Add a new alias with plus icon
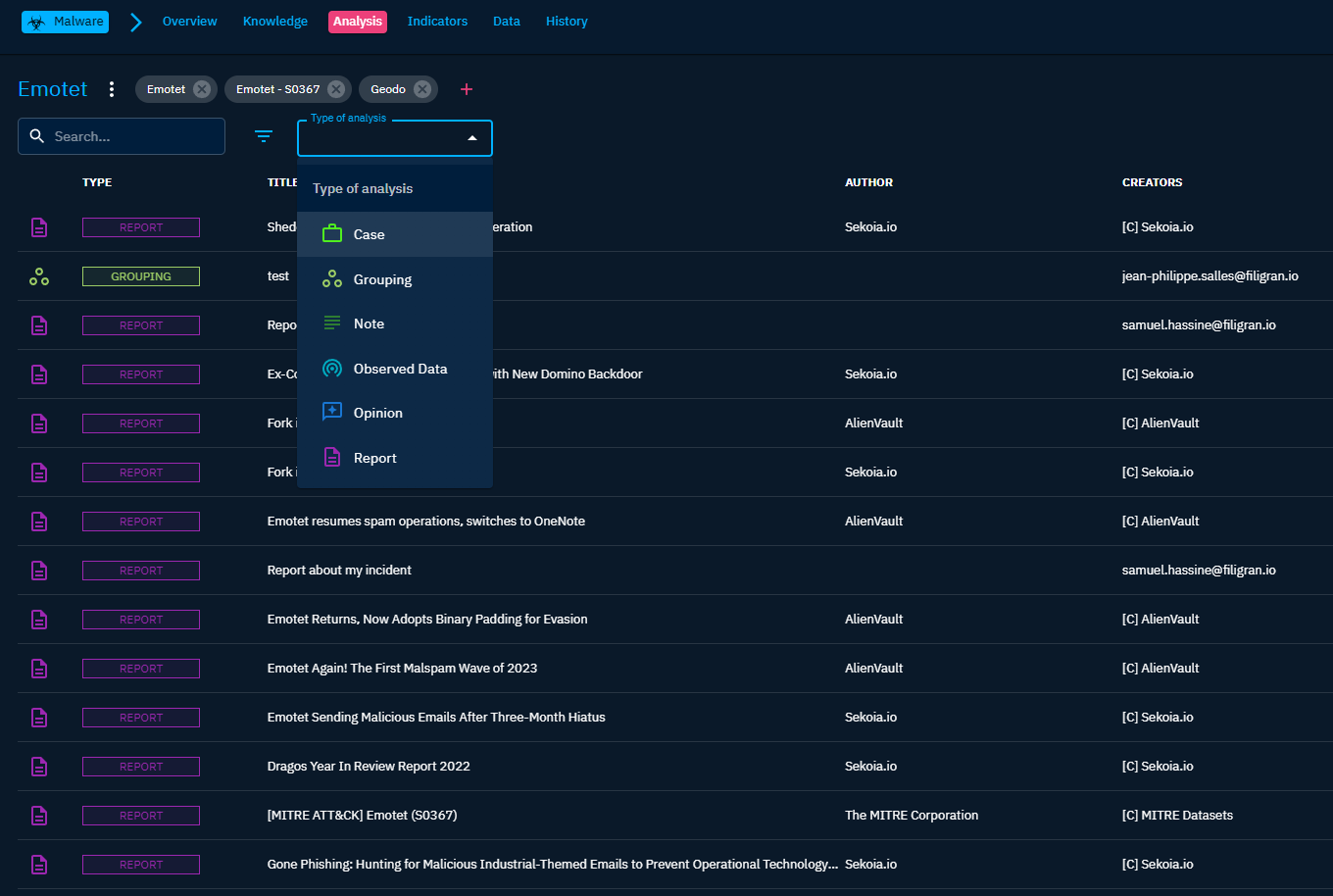This screenshot has height=896, width=1333. tap(467, 89)
